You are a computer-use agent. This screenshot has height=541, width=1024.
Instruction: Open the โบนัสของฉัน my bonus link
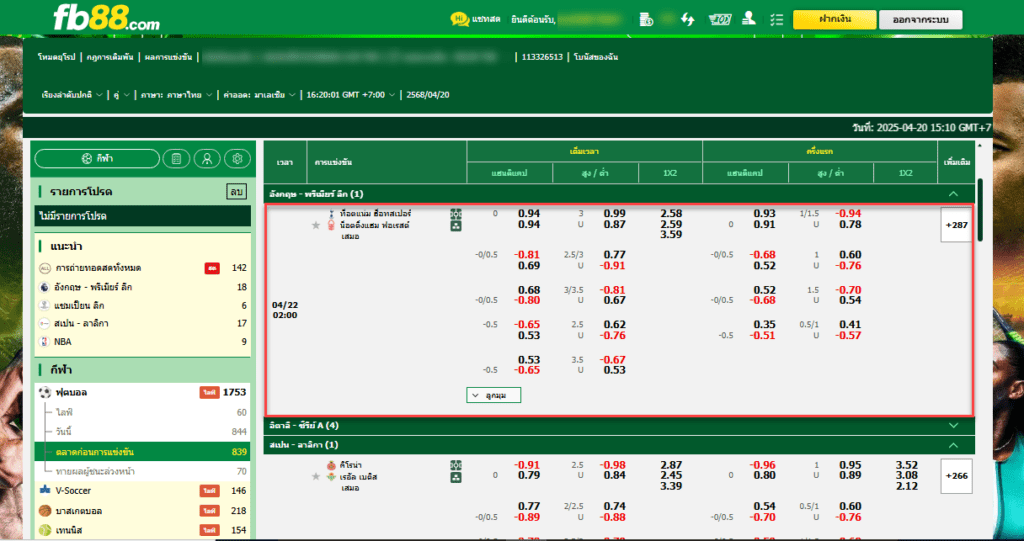coord(596,57)
